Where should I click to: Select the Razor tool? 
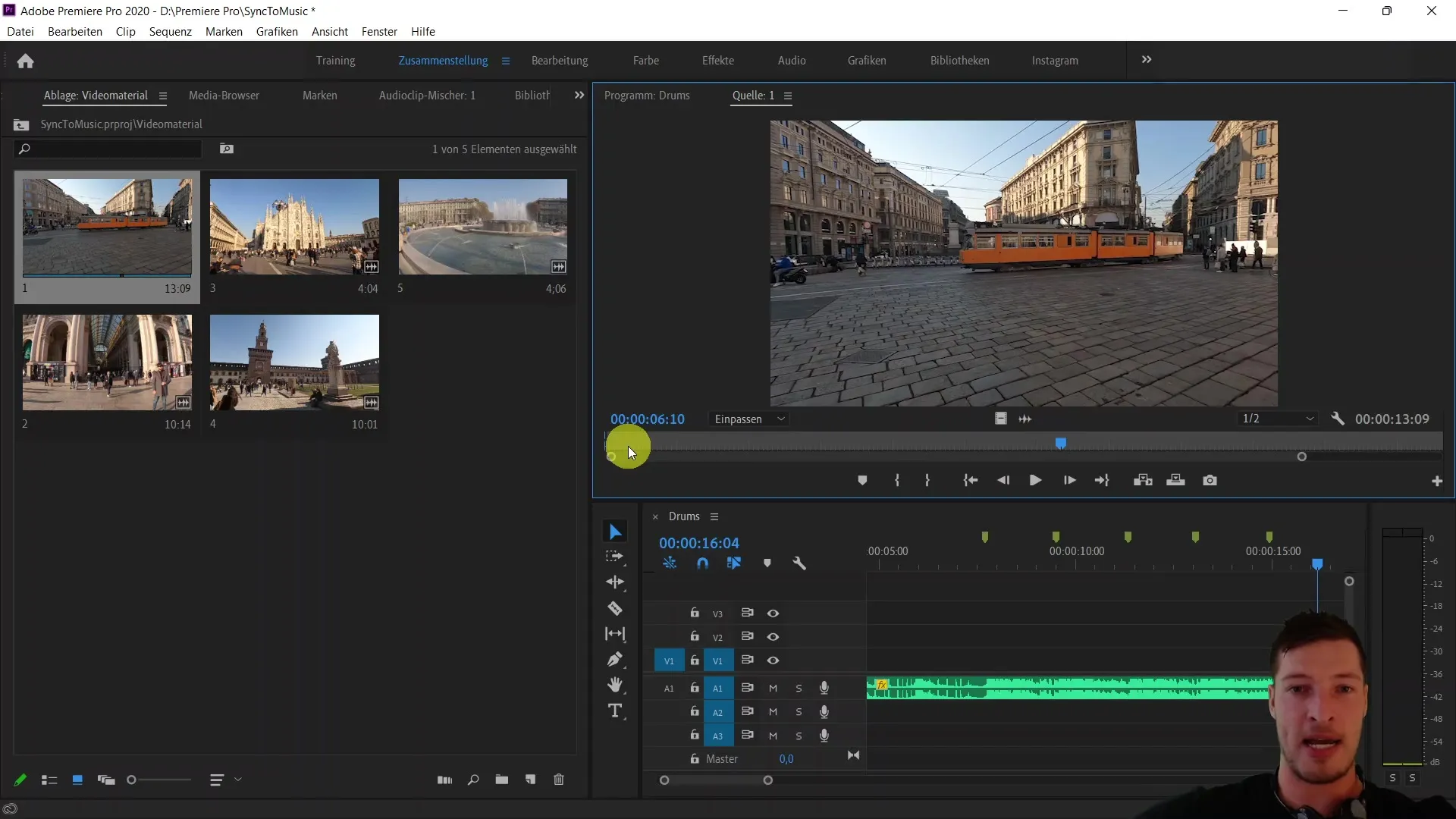[x=615, y=608]
